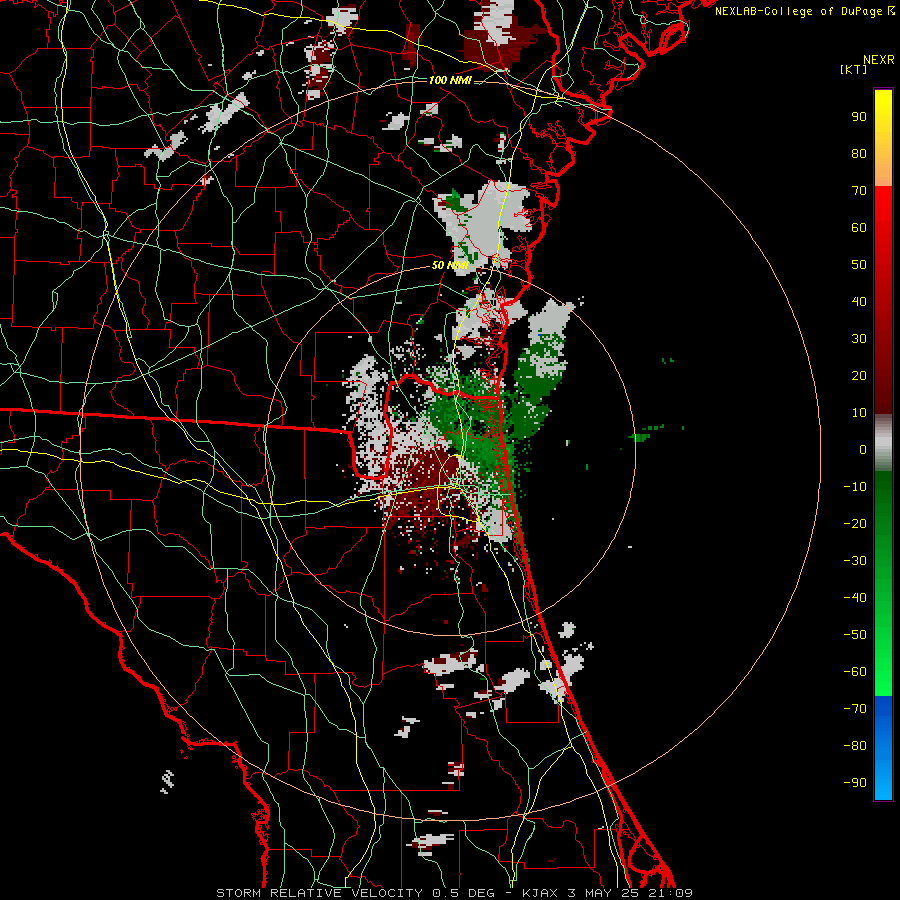Click the -10 scale value
Viewport: 900px width, 900px height.
[x=855, y=487]
